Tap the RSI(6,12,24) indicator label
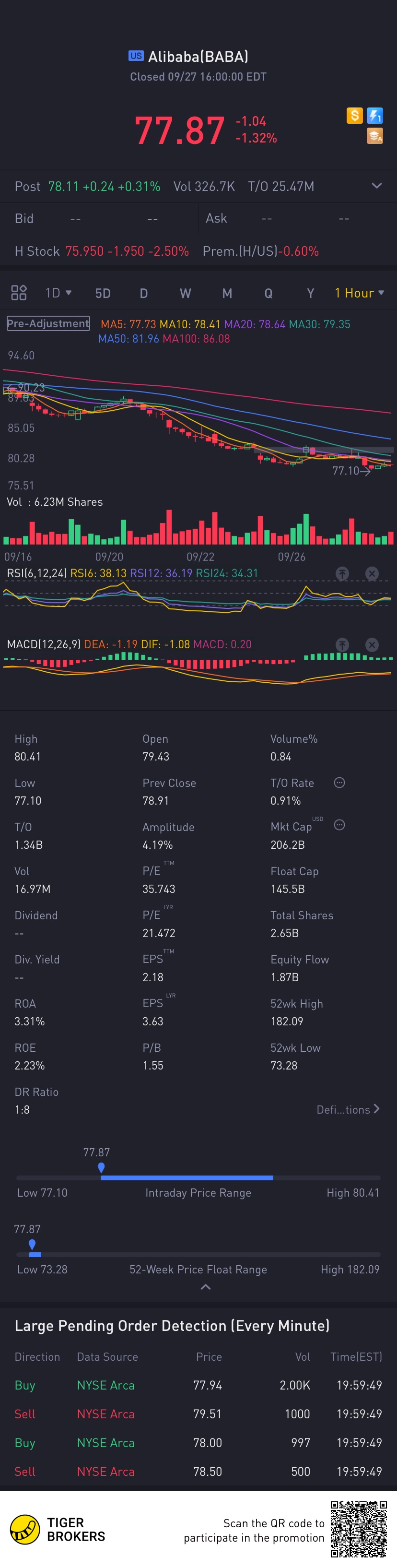The image size is (397, 1568). pyautogui.click(x=36, y=573)
